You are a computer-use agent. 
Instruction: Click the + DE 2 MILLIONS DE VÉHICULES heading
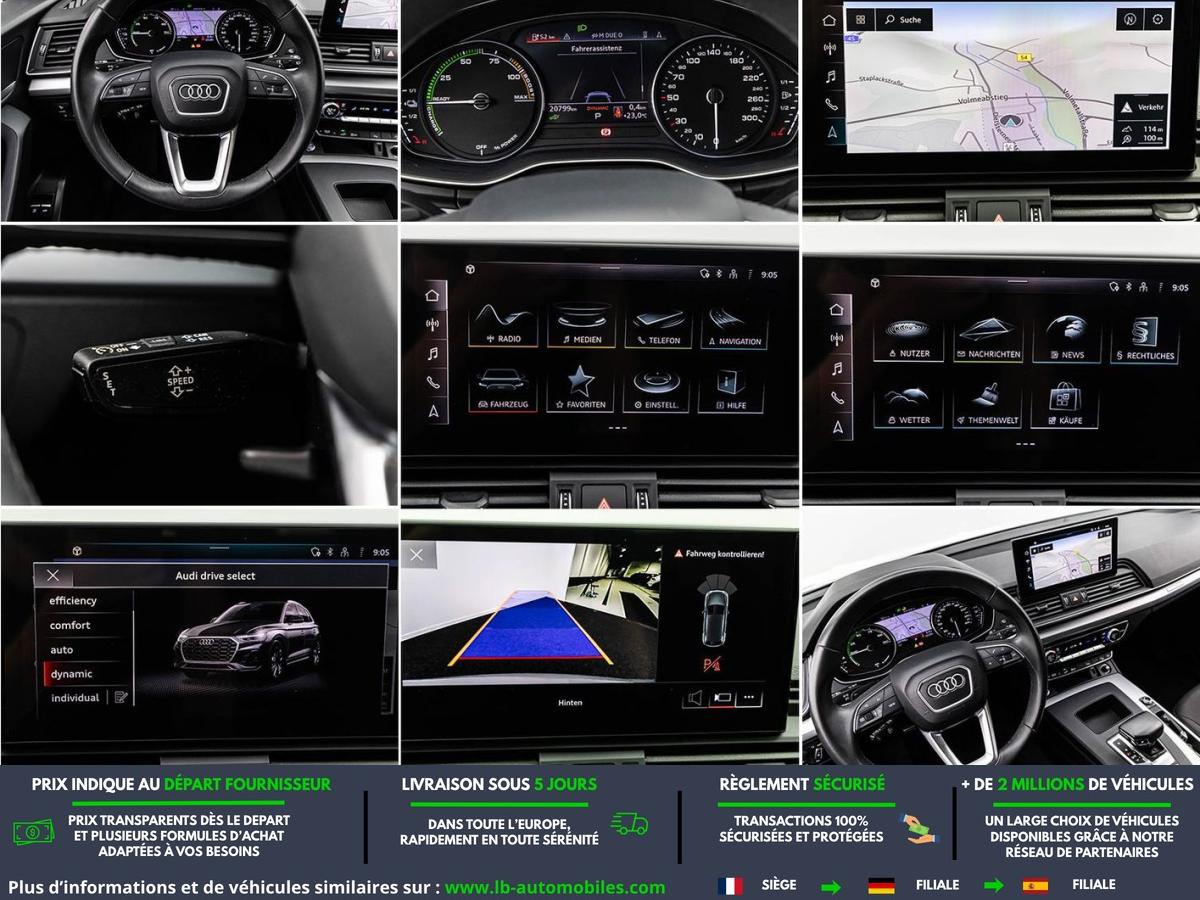pyautogui.click(x=1077, y=785)
